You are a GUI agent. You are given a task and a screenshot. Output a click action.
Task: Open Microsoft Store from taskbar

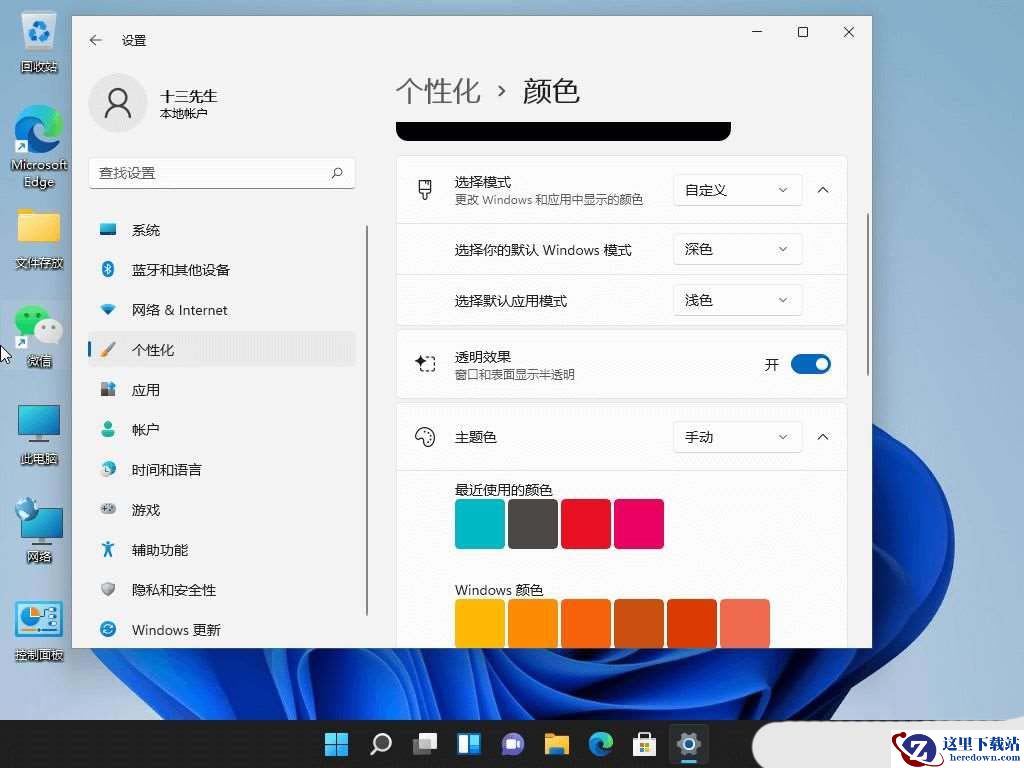click(x=644, y=744)
